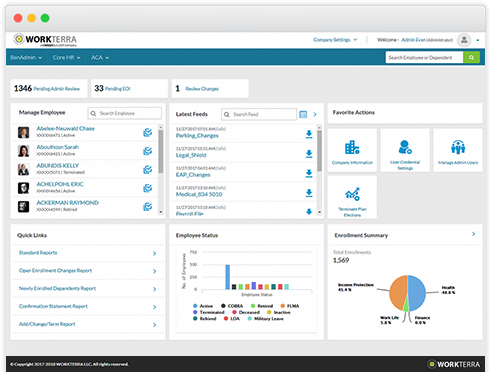The width and height of the screenshot is (491, 372).
Task: Click in the Search Employee field
Action: (x=125, y=113)
